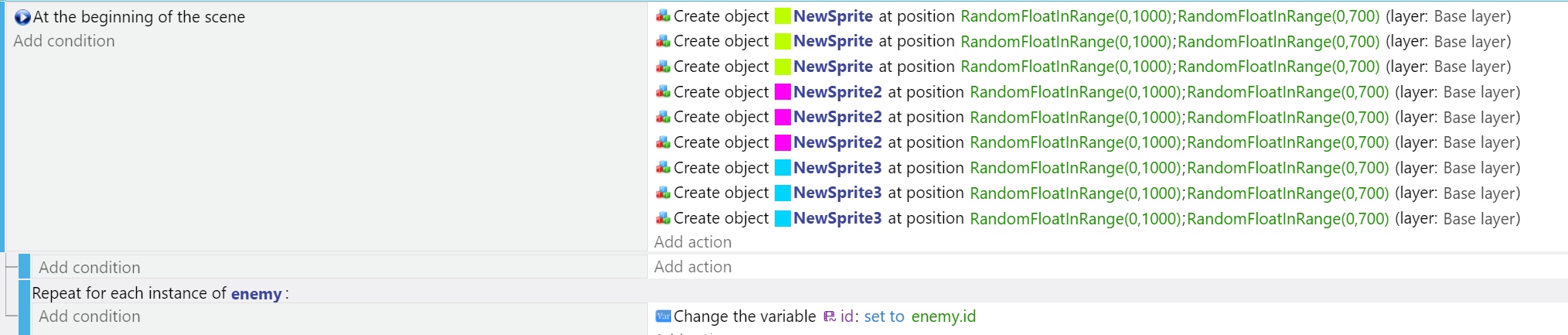This screenshot has width=1568, height=335.
Task: Click the last Create object action icon
Action: pos(663,218)
